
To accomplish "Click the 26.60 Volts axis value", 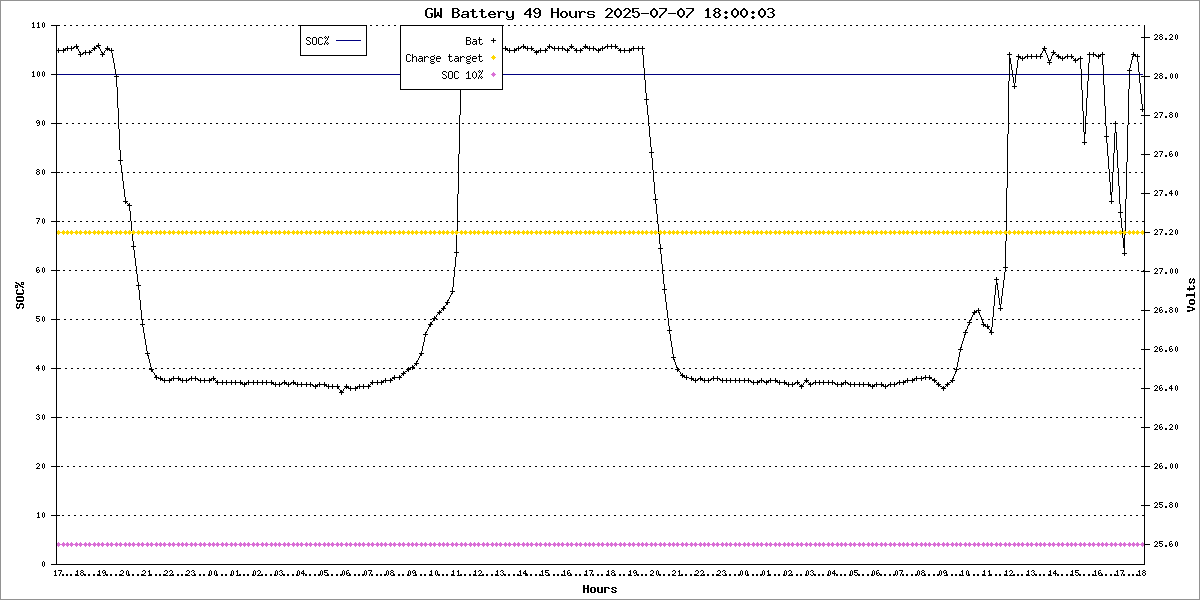I will point(1166,349).
